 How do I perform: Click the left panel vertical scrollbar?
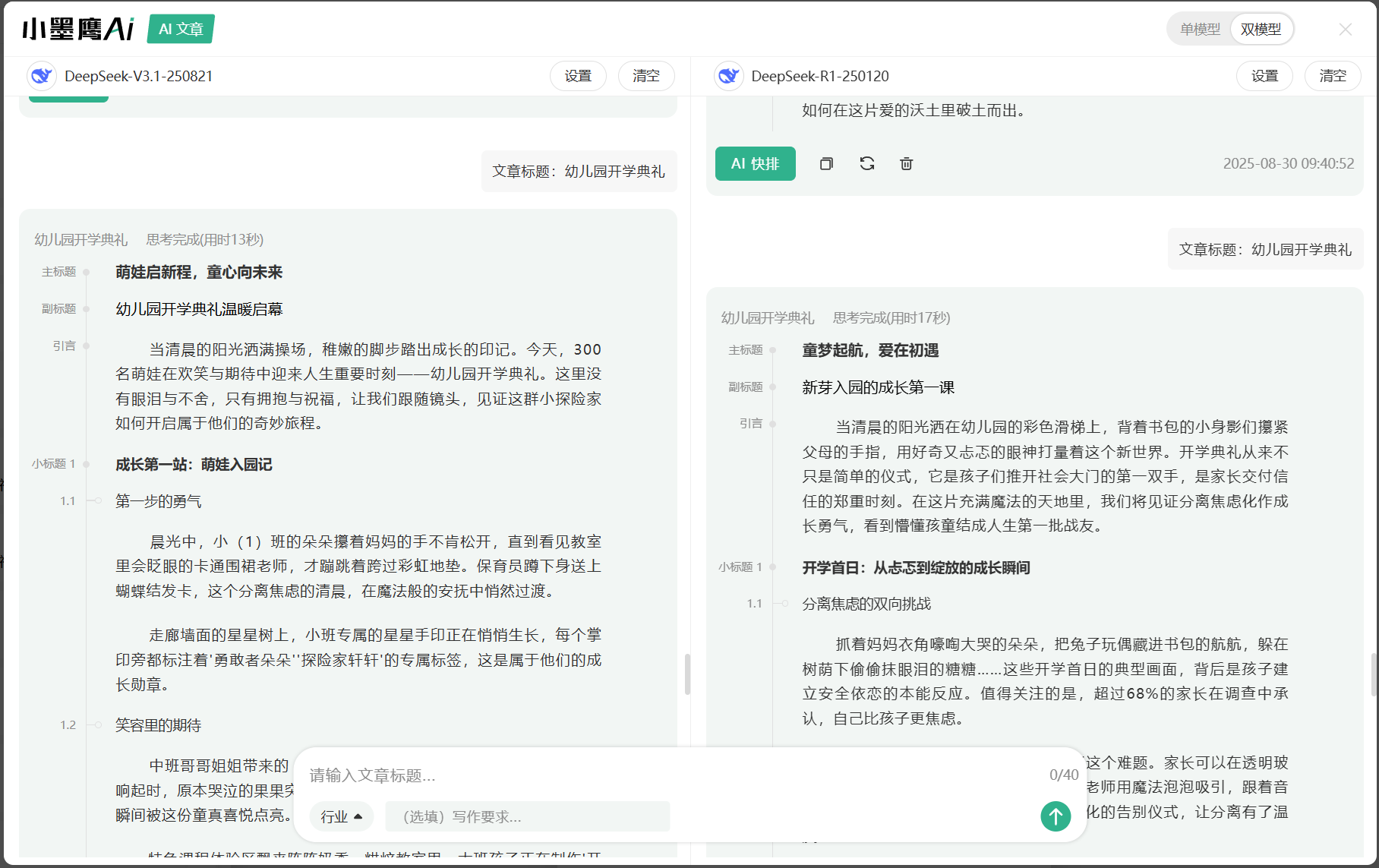pyautogui.click(x=687, y=674)
